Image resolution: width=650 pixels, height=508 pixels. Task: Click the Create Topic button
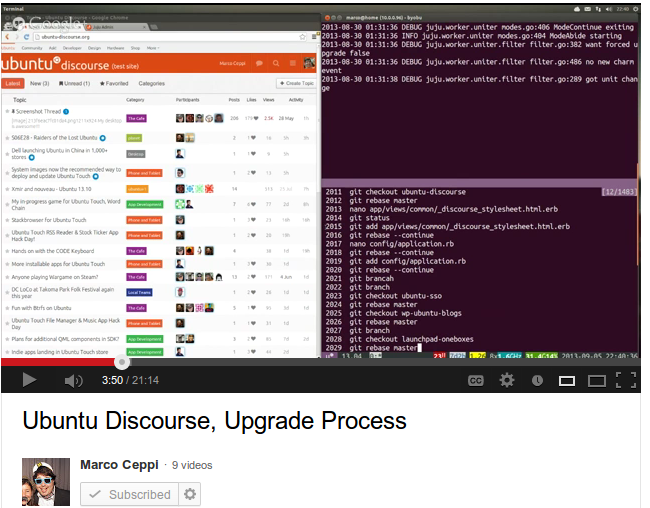pos(297,83)
